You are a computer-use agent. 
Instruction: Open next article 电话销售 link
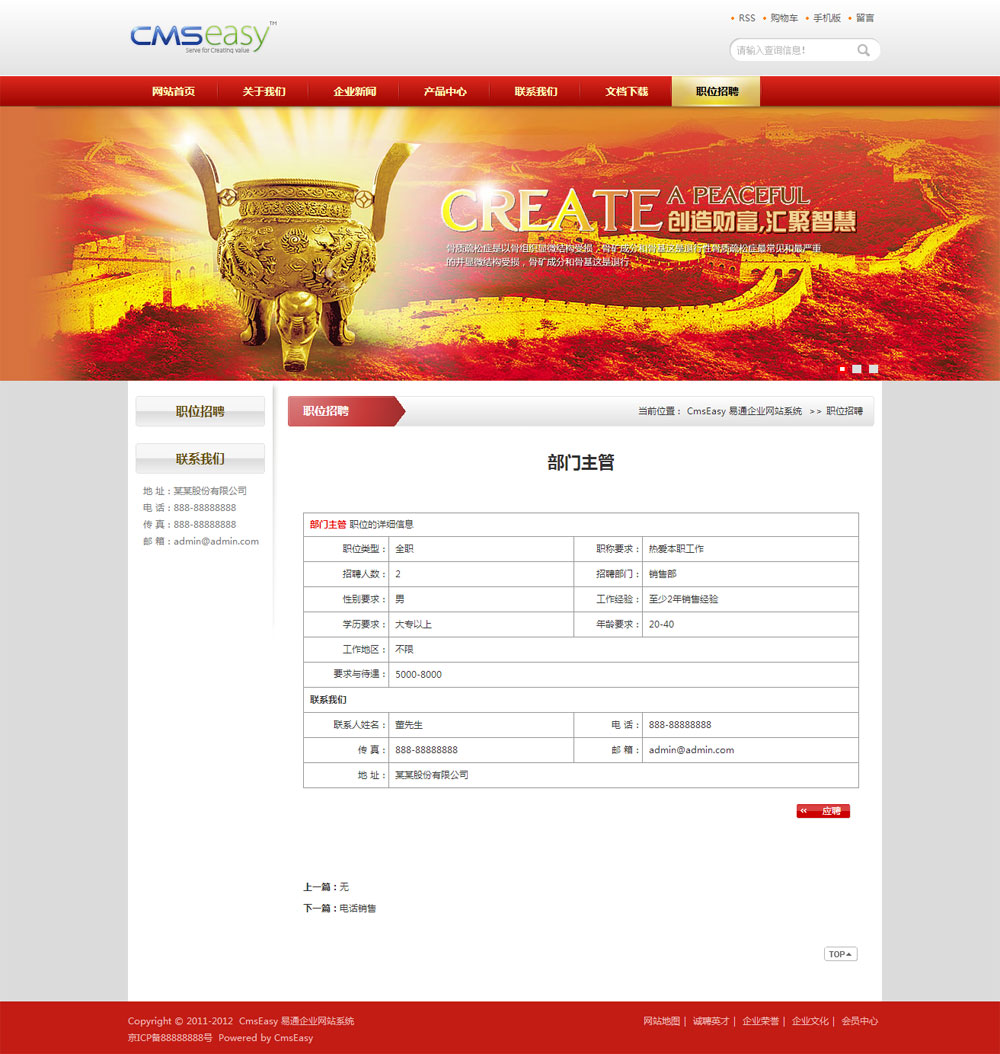point(358,908)
